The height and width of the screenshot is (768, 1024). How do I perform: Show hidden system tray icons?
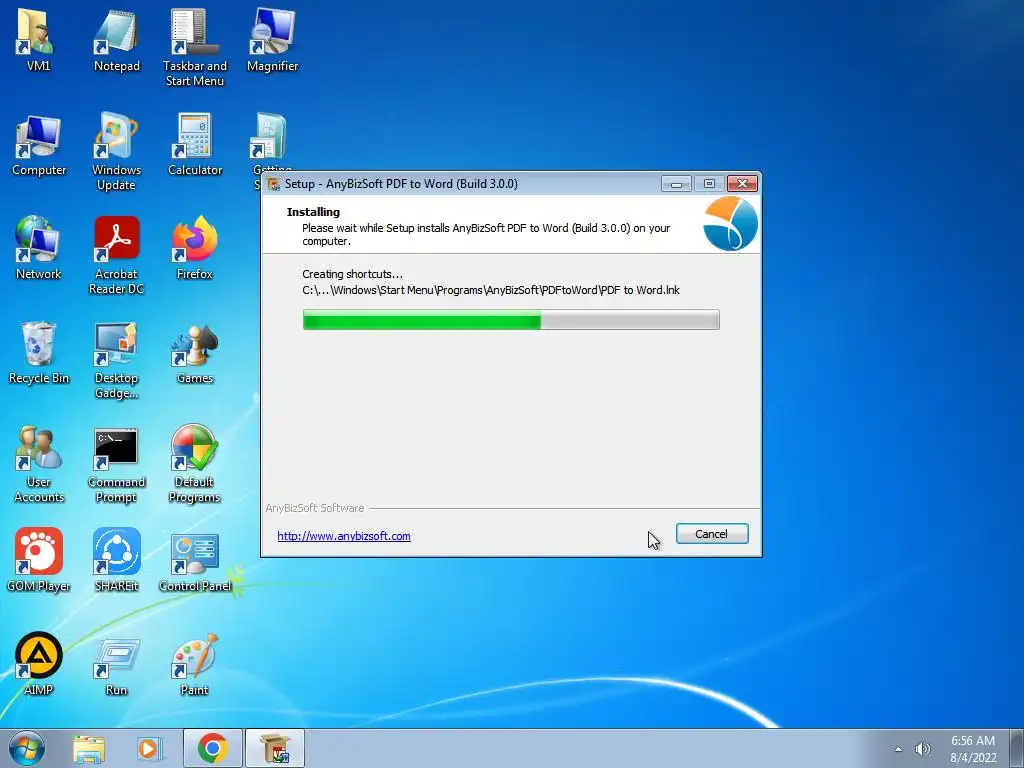899,749
